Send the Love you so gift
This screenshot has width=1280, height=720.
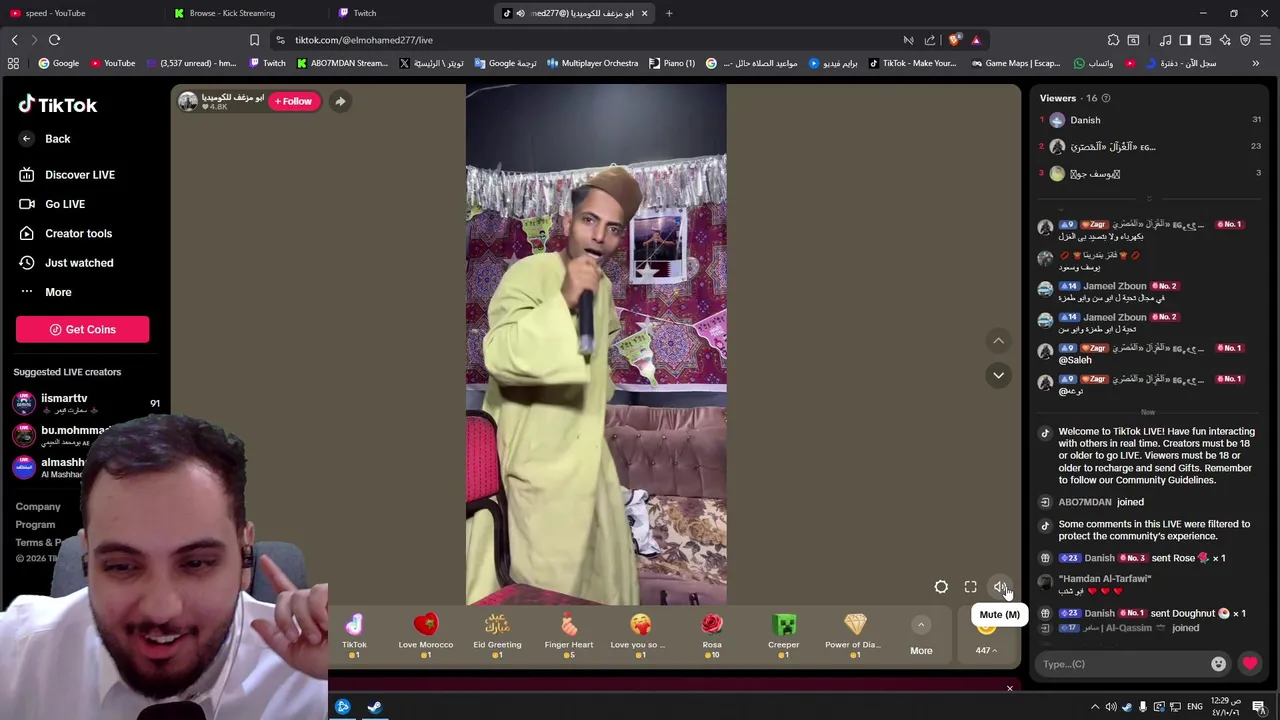[640, 635]
